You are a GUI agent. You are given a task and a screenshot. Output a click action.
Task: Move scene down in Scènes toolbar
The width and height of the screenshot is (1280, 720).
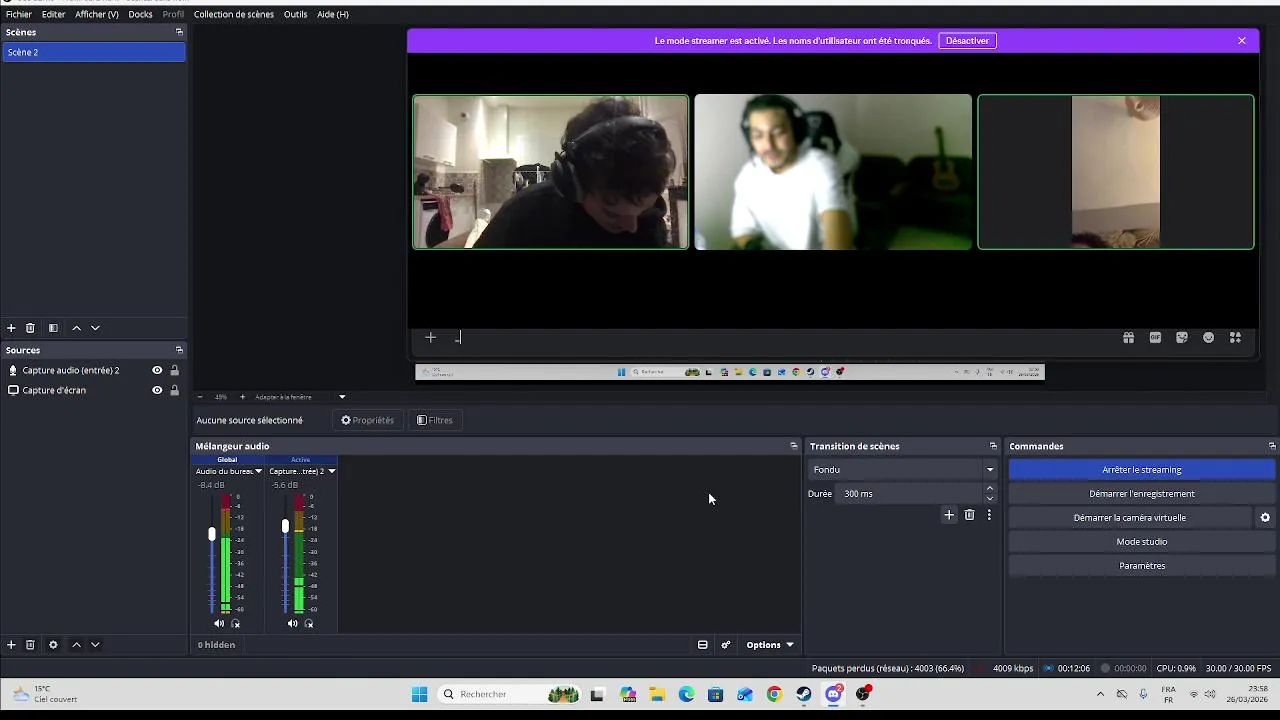(x=95, y=328)
